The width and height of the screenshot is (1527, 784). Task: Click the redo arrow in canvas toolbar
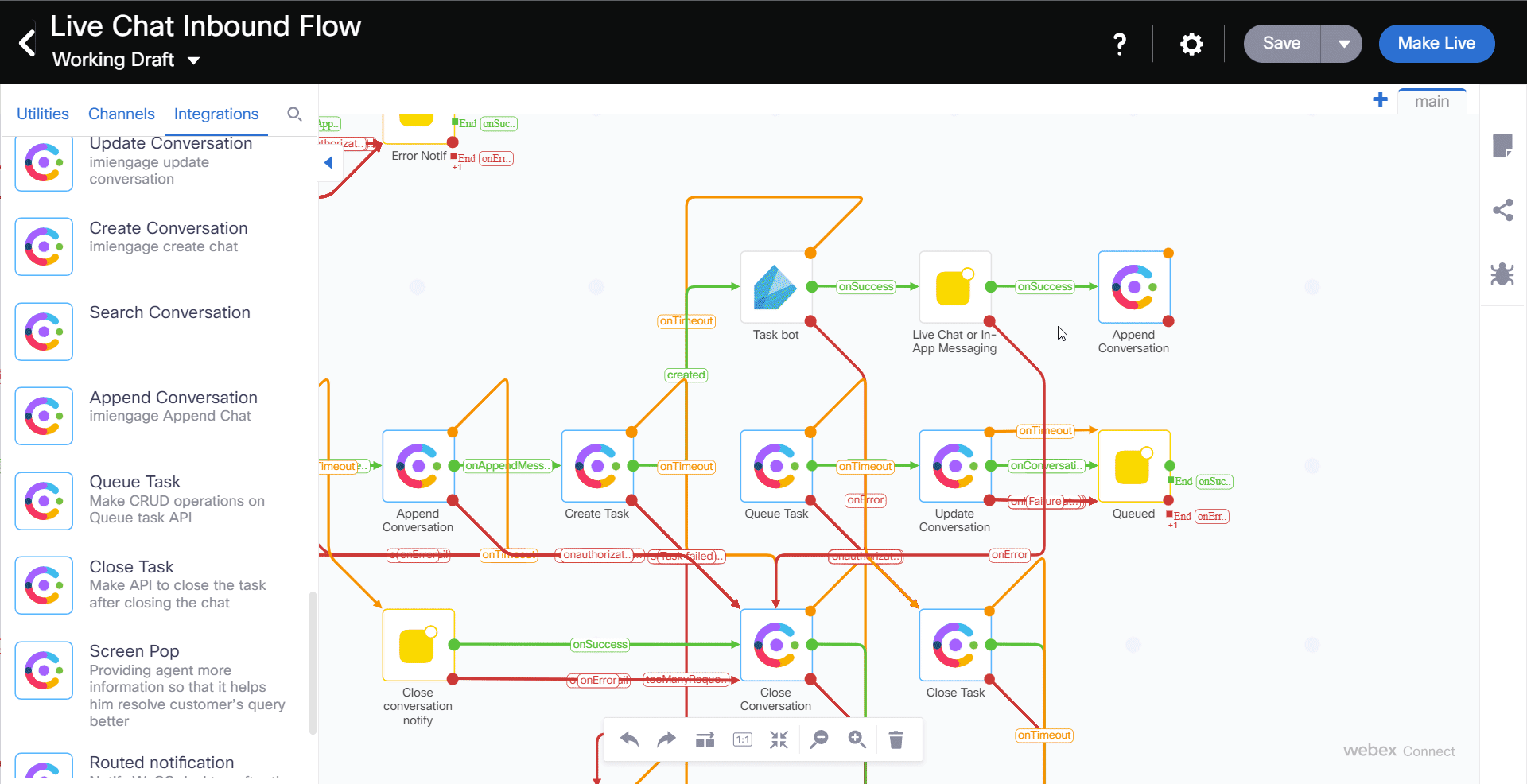pyautogui.click(x=666, y=740)
